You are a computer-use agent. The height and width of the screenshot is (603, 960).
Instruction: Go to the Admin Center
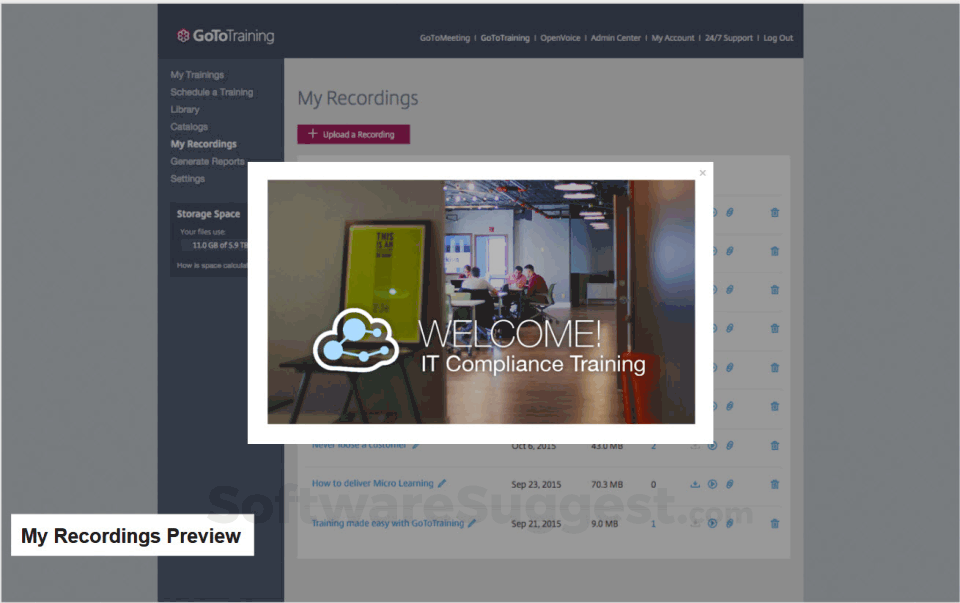click(x=615, y=37)
